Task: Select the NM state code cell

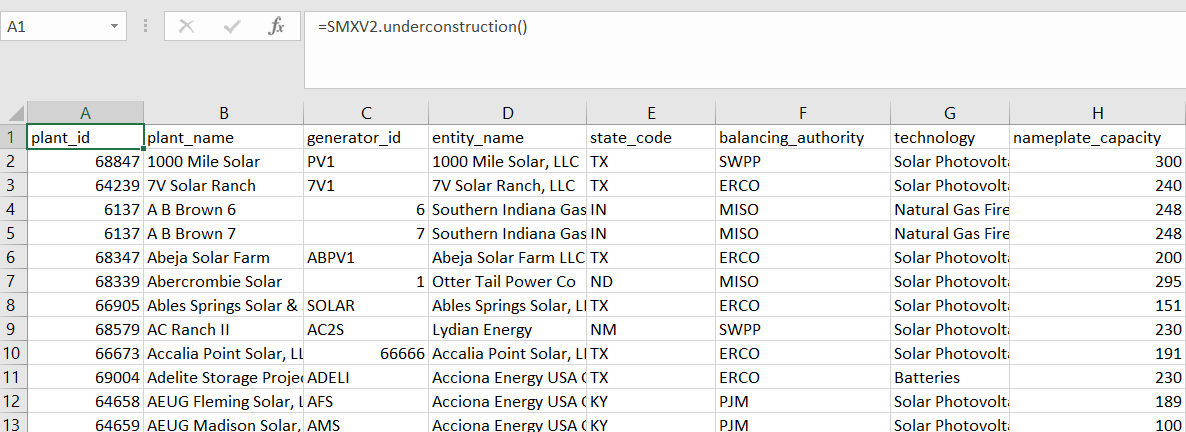Action: tap(651, 329)
